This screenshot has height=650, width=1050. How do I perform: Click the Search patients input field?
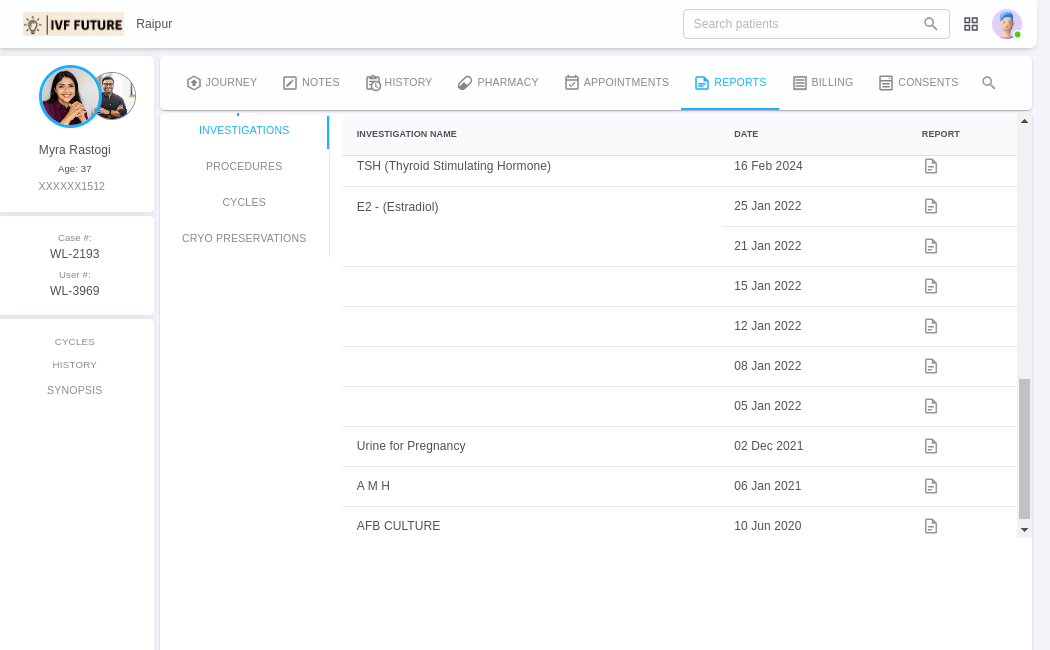tap(805, 24)
